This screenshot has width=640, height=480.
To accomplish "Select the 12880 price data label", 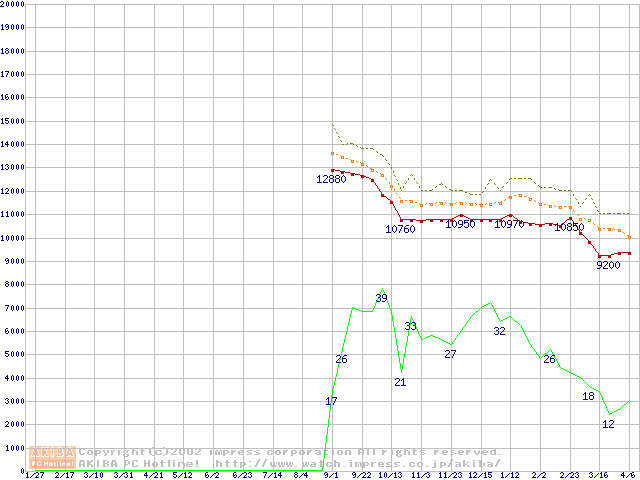I will [331, 179].
